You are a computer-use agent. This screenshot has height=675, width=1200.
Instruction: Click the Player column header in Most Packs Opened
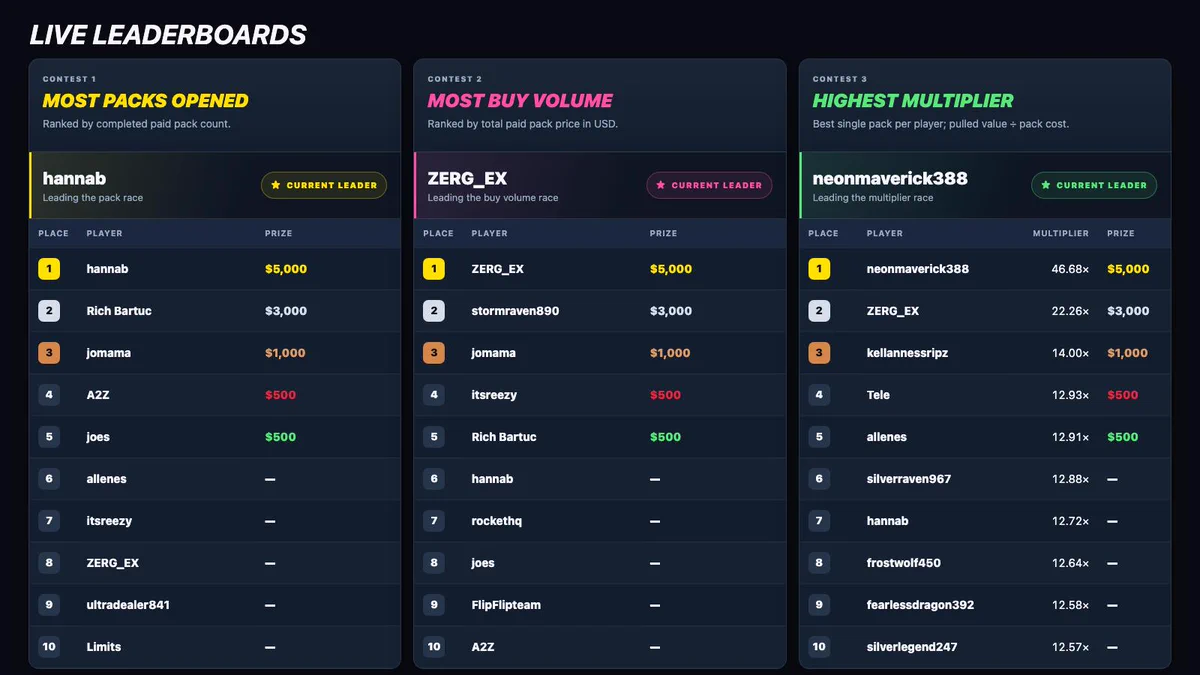[104, 233]
